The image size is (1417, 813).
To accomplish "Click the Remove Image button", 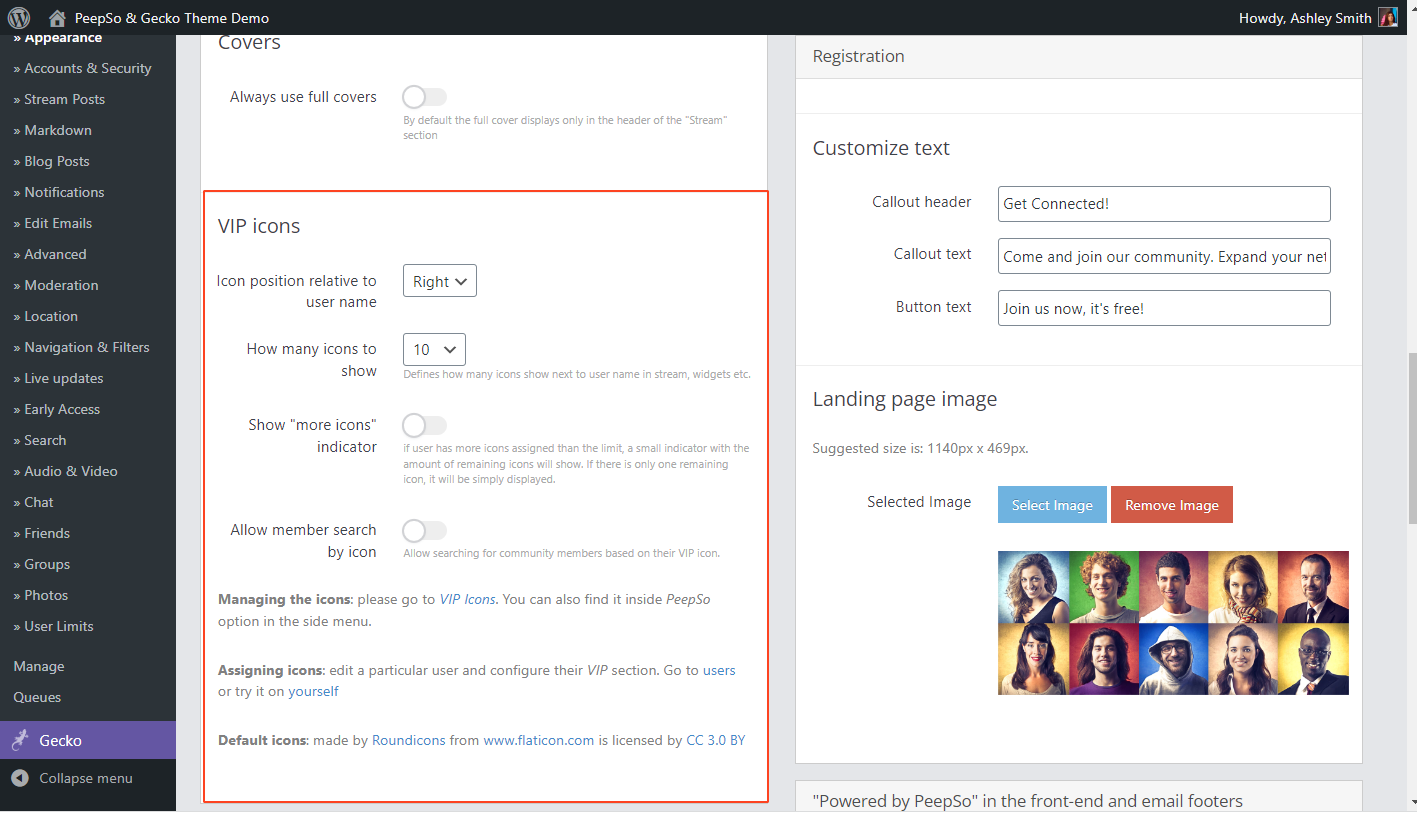I will click(1172, 505).
